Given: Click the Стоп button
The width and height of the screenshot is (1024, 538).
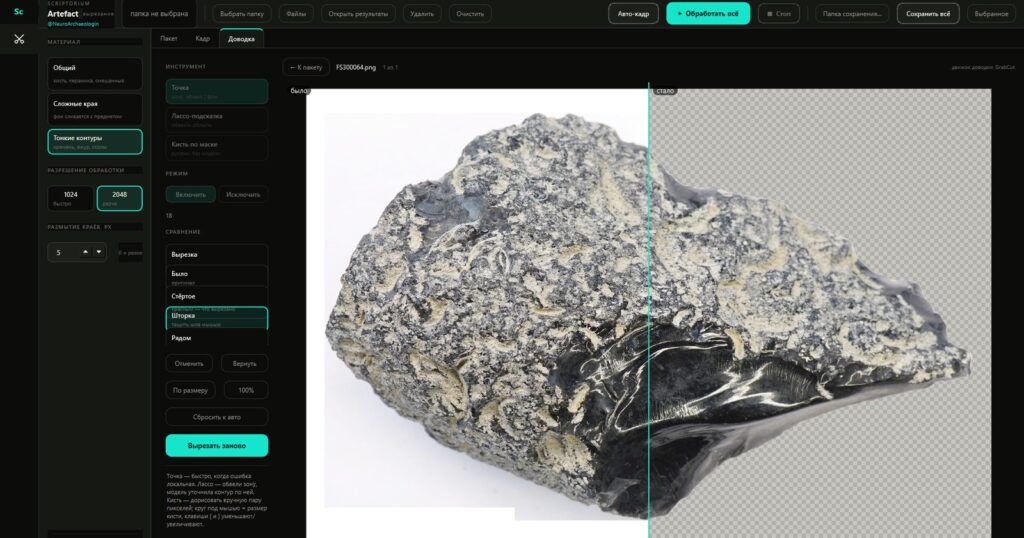Looking at the screenshot, I should pos(779,14).
